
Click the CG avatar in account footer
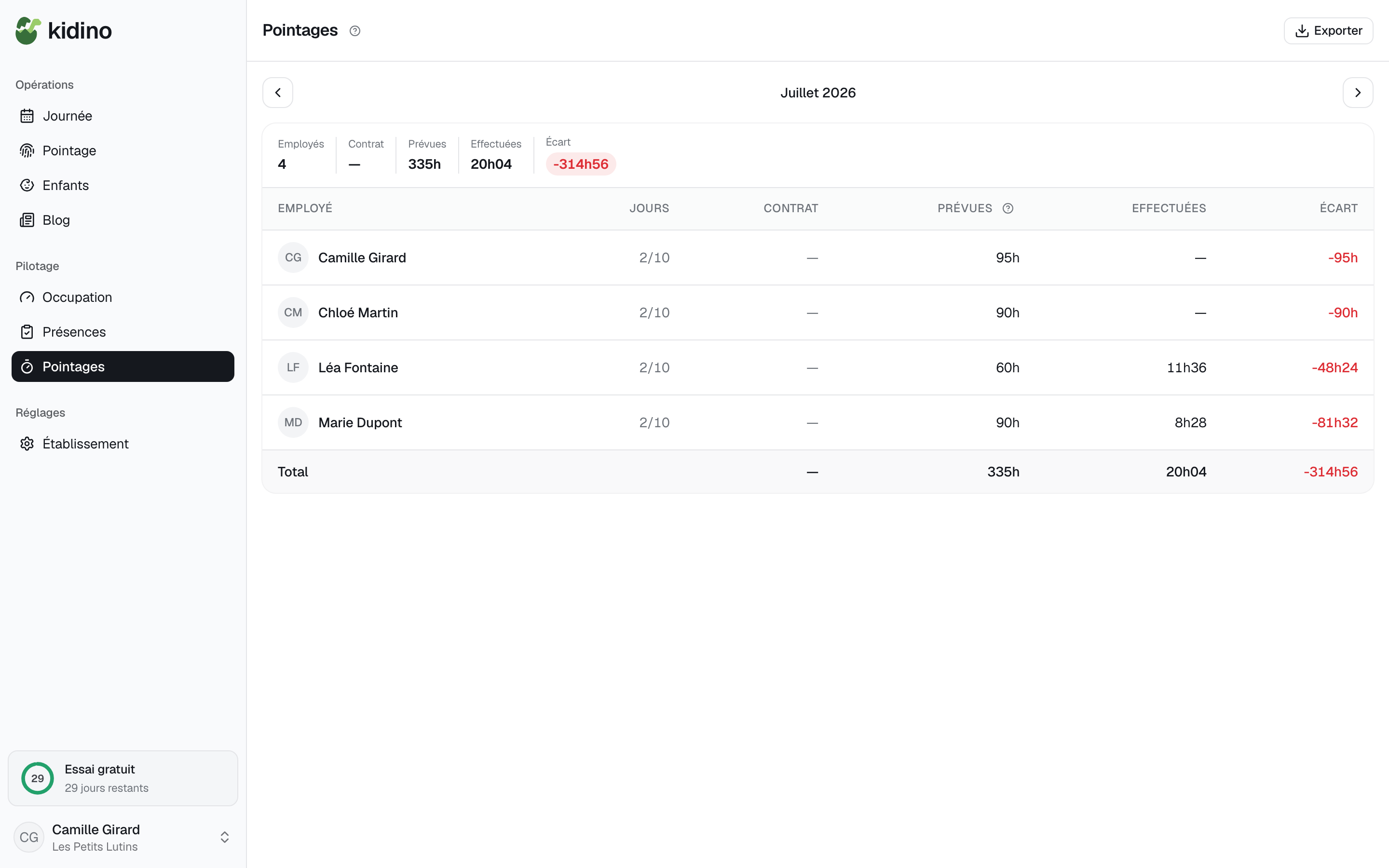coord(29,838)
